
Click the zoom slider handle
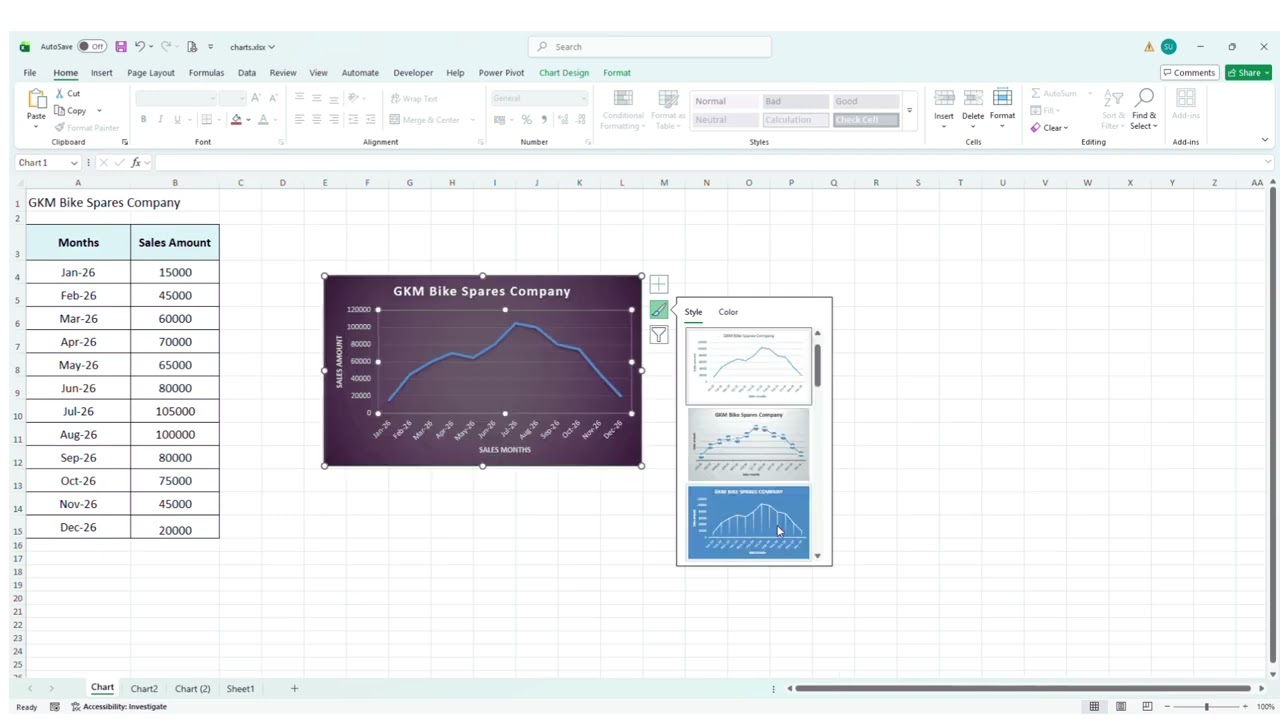[1206, 707]
